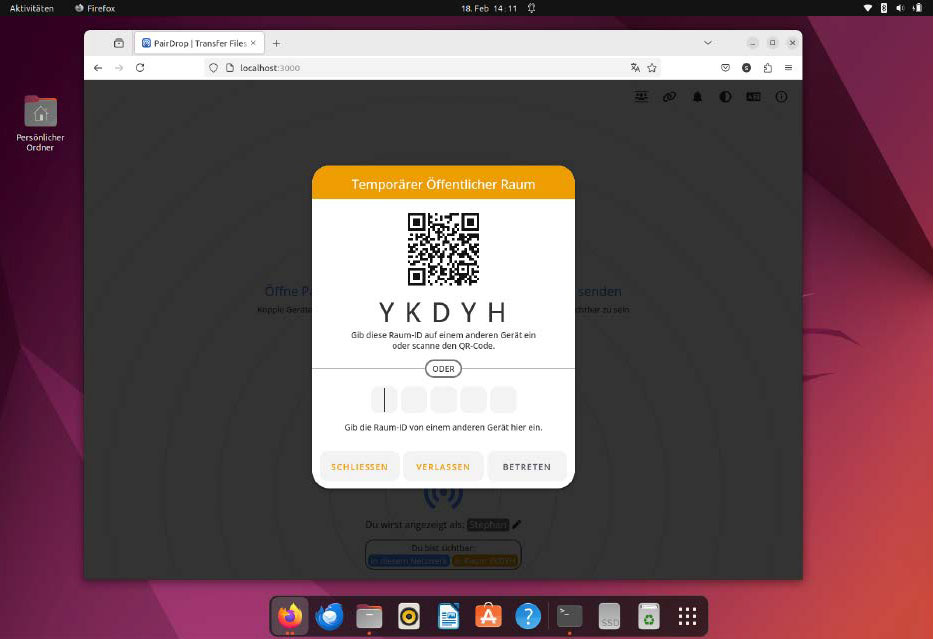Toggle the bookmark star in address bar
Viewport: 934px width, 639px height.
[x=652, y=68]
